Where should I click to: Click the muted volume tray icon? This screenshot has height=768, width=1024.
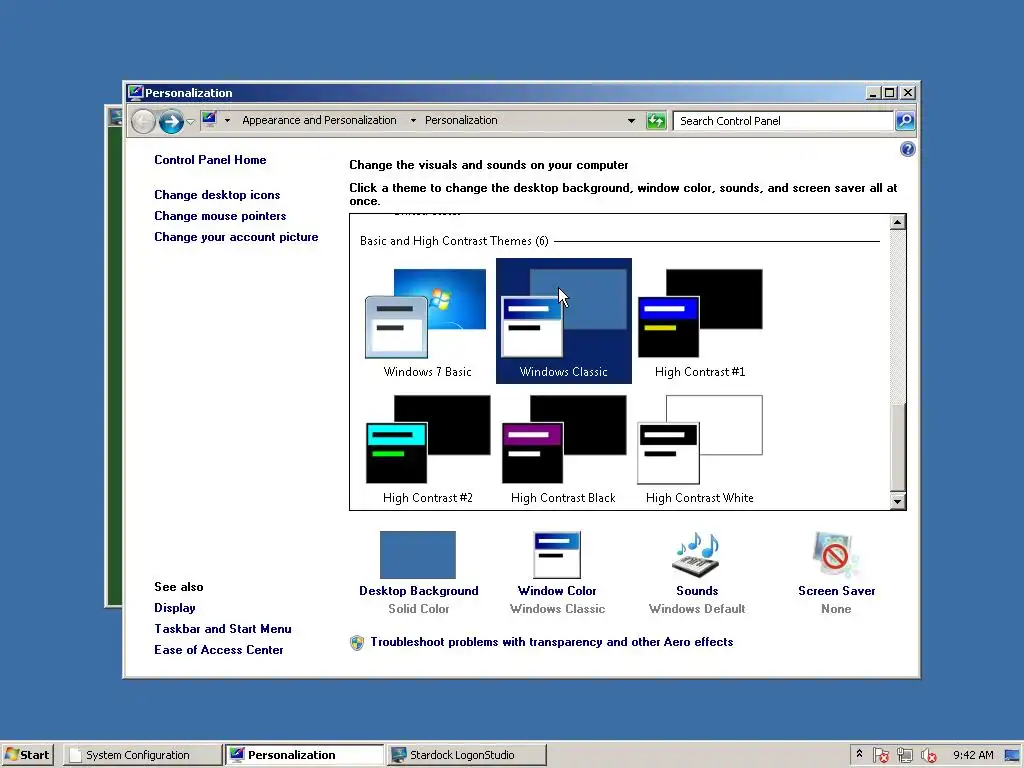coord(928,755)
